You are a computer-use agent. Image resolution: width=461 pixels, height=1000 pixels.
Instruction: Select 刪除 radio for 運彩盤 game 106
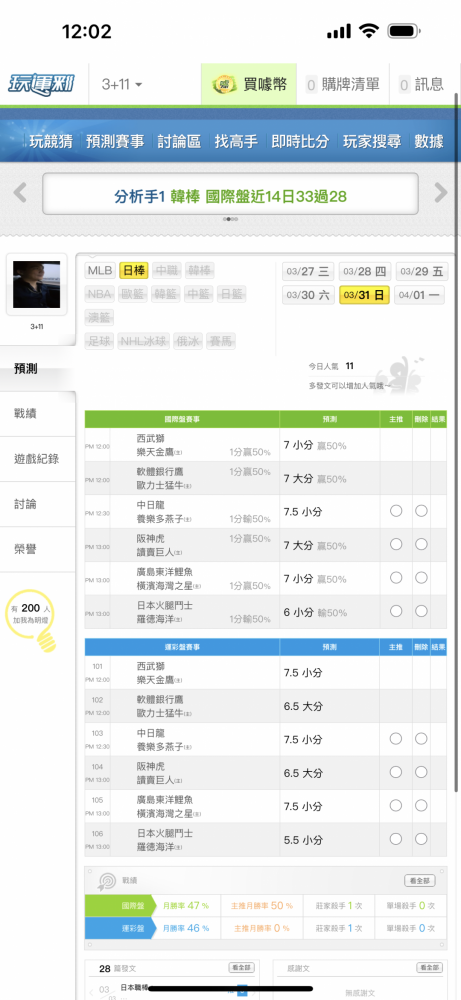click(x=421, y=839)
